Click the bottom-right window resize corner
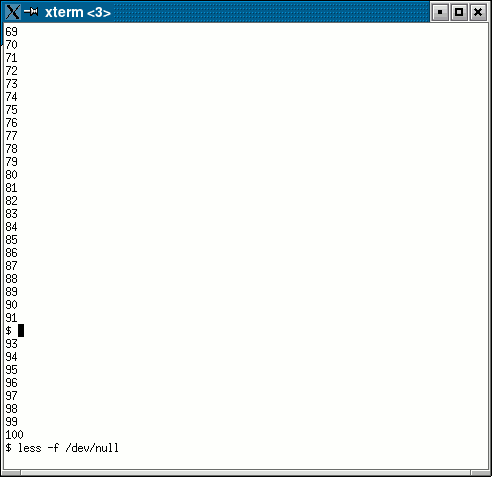Screen dimensions: 492x477 [x=481, y=473]
